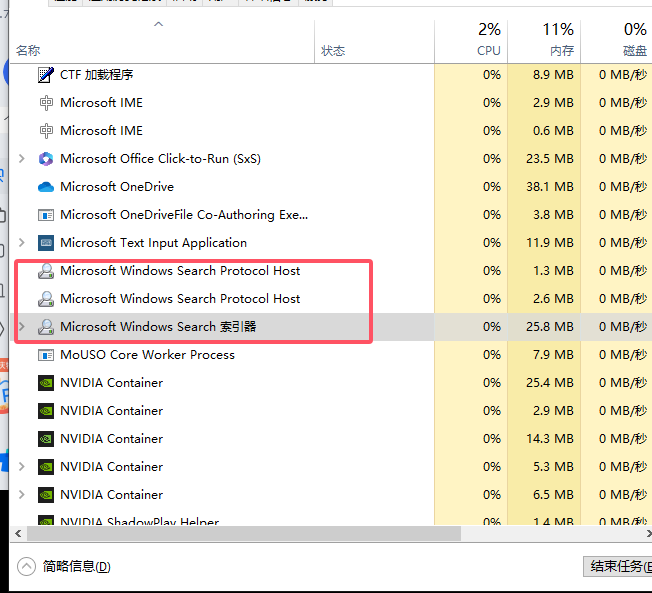Click the 2.6 MB memory value
Screen dimensions: 652x593
[x=553, y=299]
